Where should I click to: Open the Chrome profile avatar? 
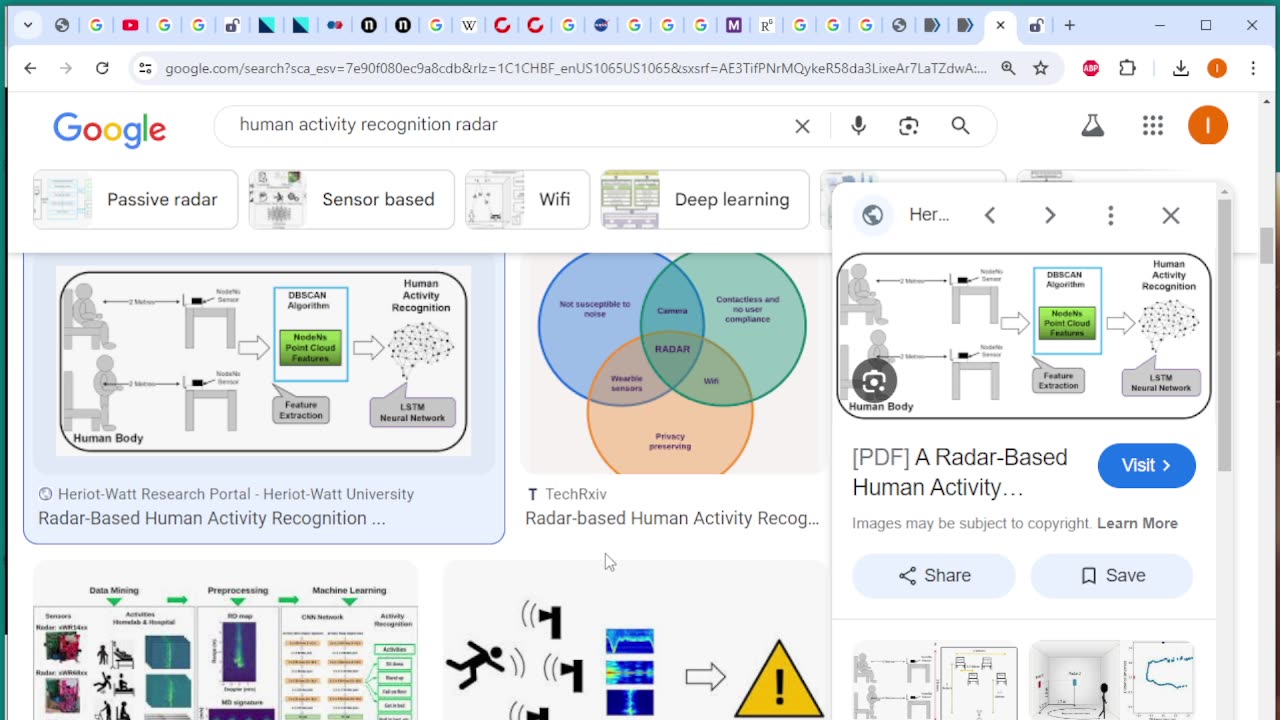(1217, 68)
